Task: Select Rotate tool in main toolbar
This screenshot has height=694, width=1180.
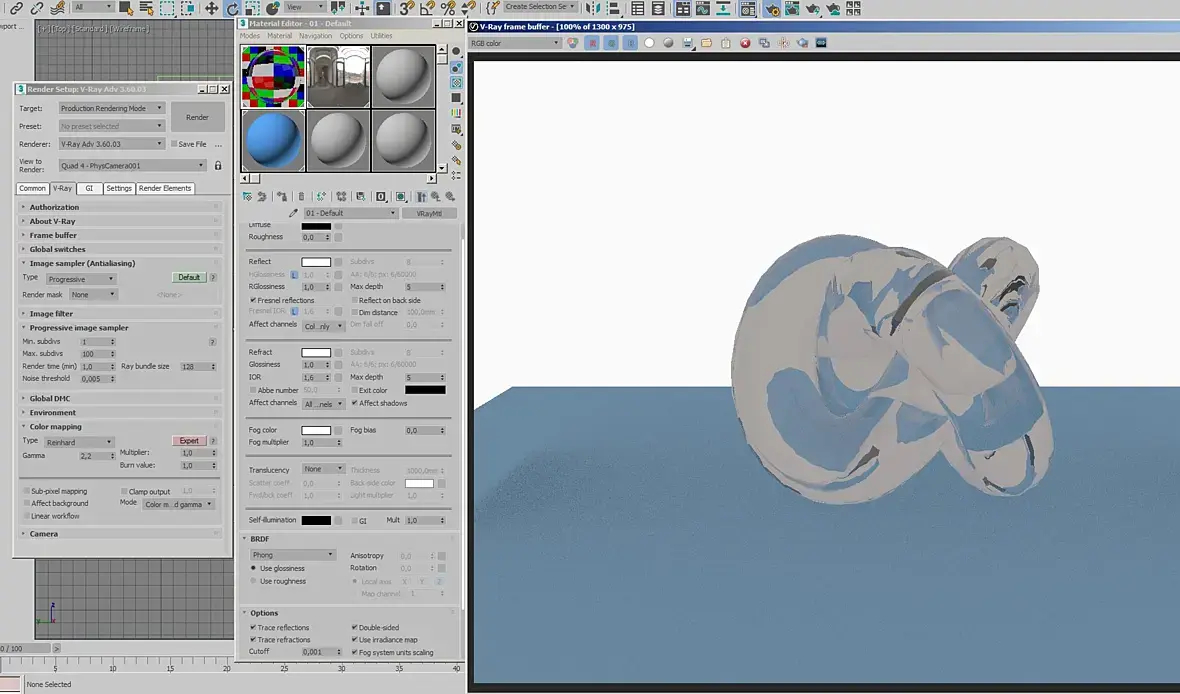Action: coord(233,8)
